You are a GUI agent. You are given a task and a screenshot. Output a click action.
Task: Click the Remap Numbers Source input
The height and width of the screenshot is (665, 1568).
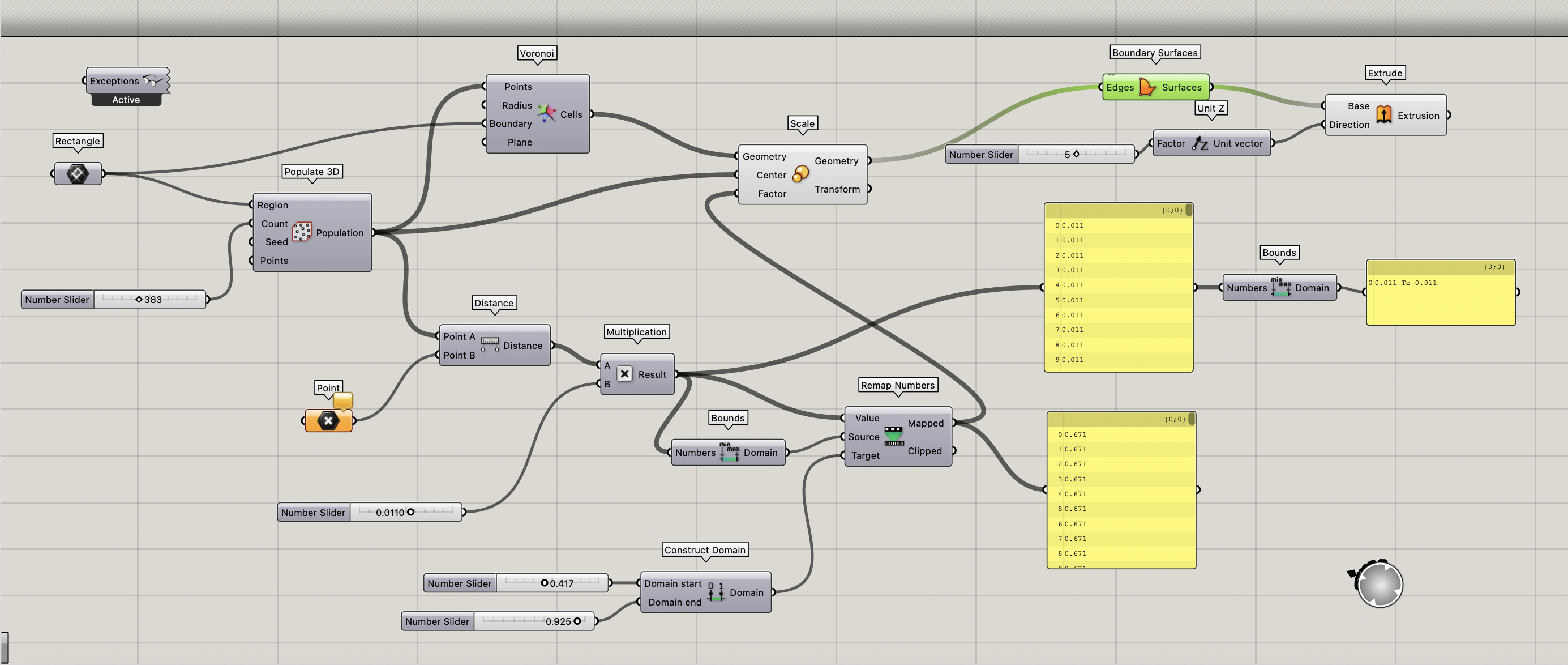[x=863, y=437]
